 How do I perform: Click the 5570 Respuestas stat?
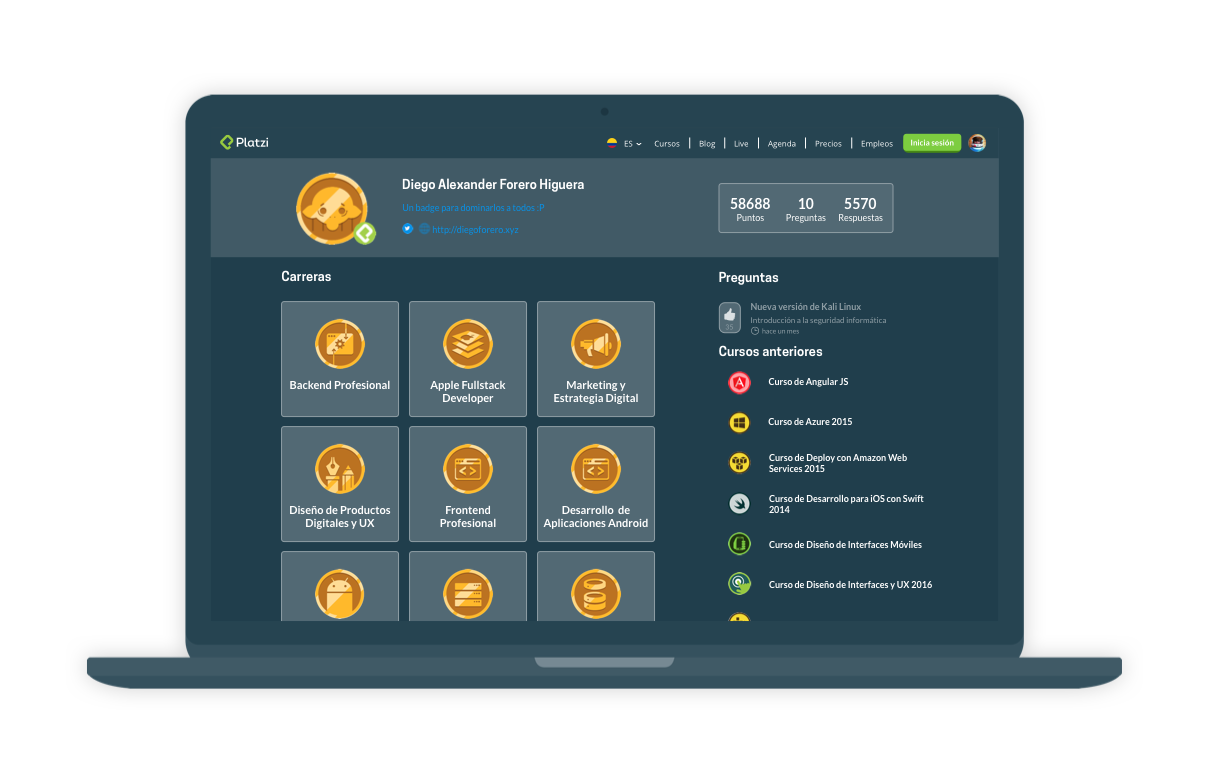click(860, 209)
